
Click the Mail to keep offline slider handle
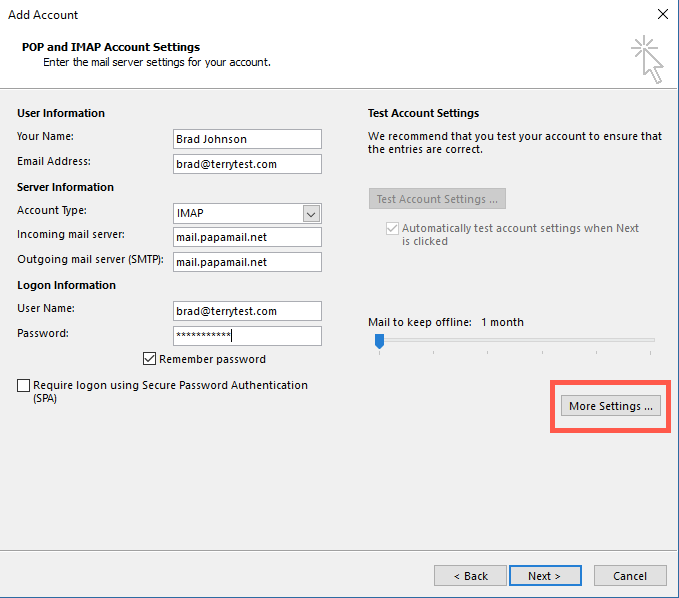[379, 341]
